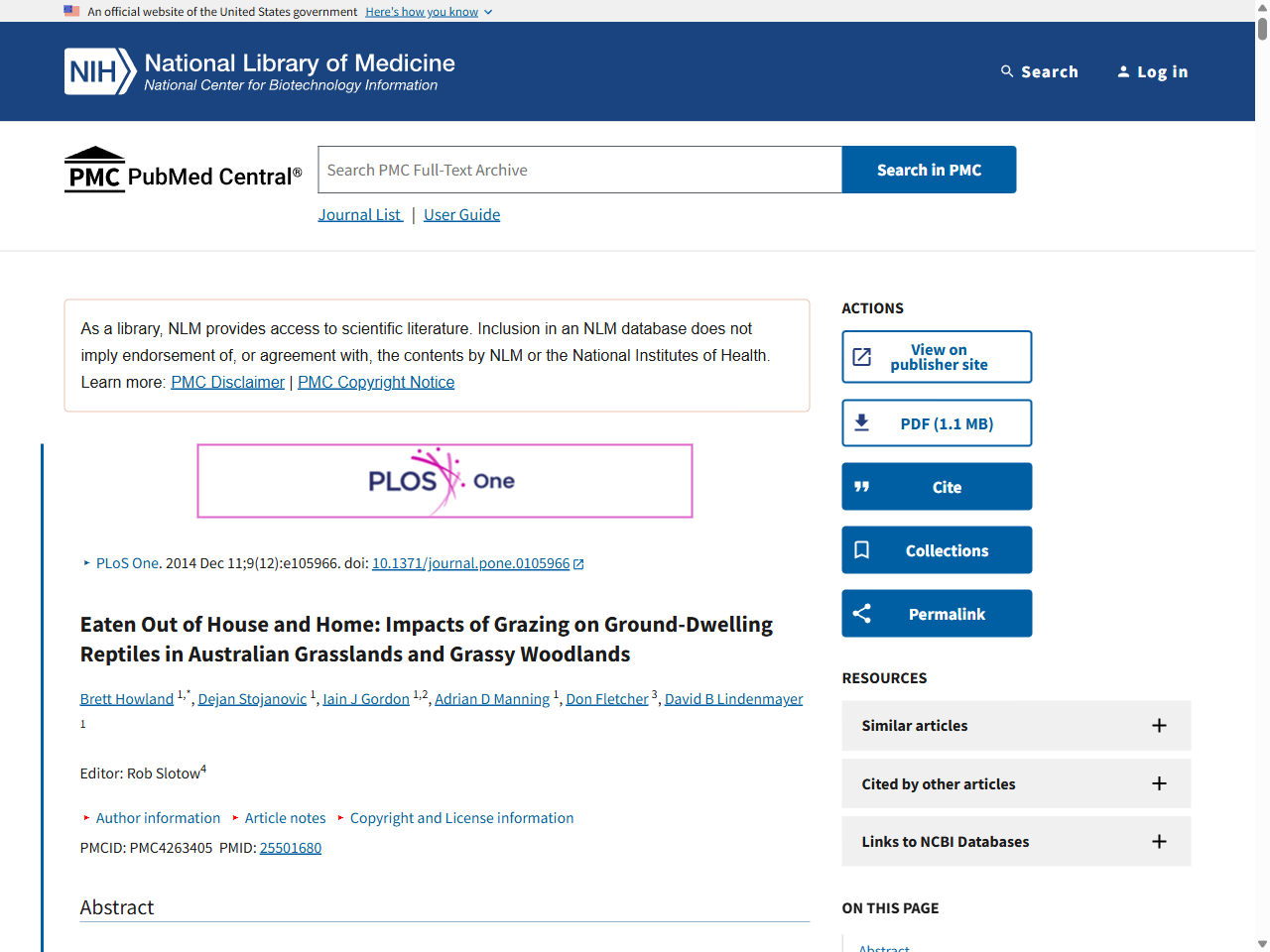Expand Links to NCBI Databases section
Viewport: 1270px width, 952px height.
1158,842
